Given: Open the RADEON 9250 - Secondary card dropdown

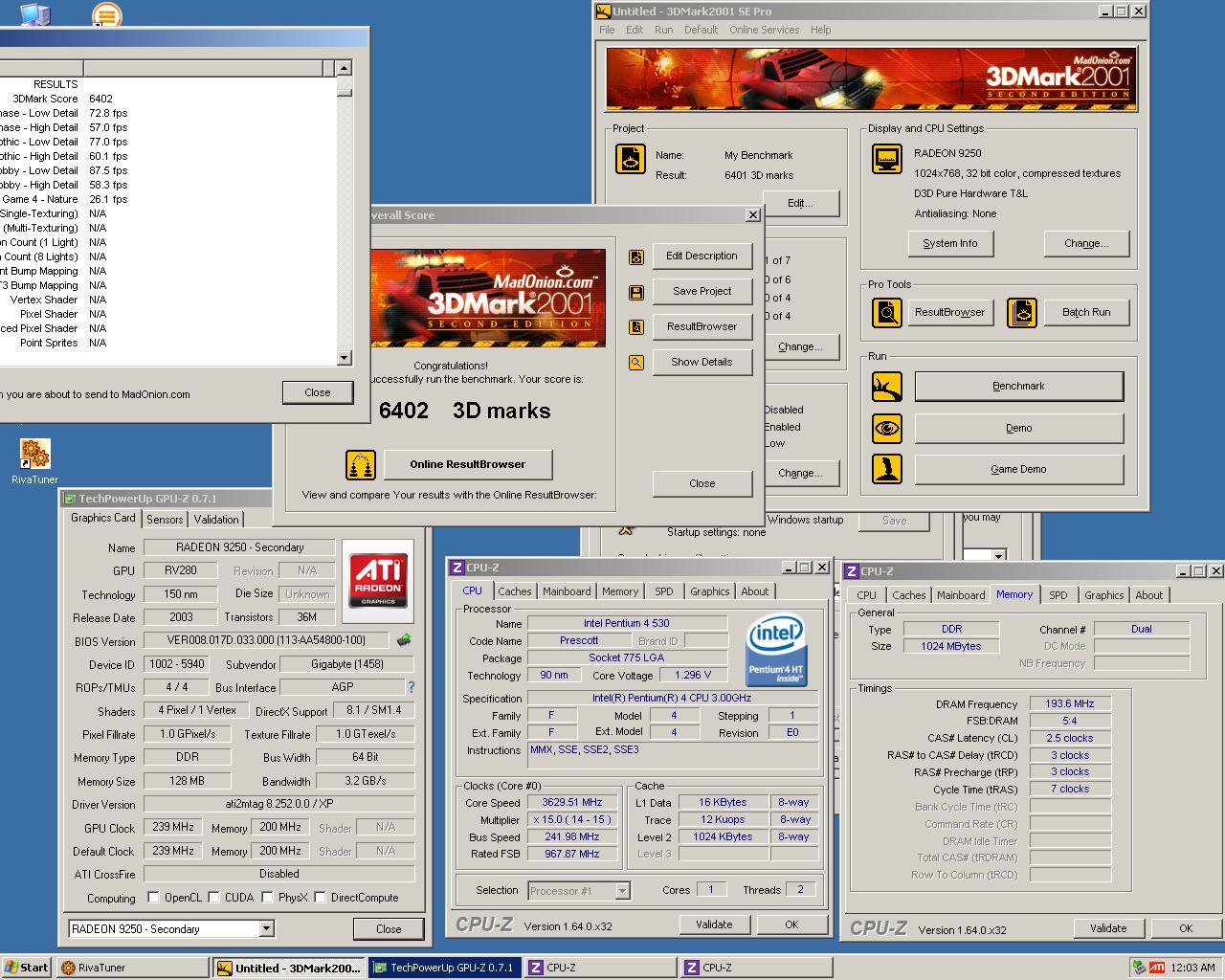Looking at the screenshot, I should (266, 929).
